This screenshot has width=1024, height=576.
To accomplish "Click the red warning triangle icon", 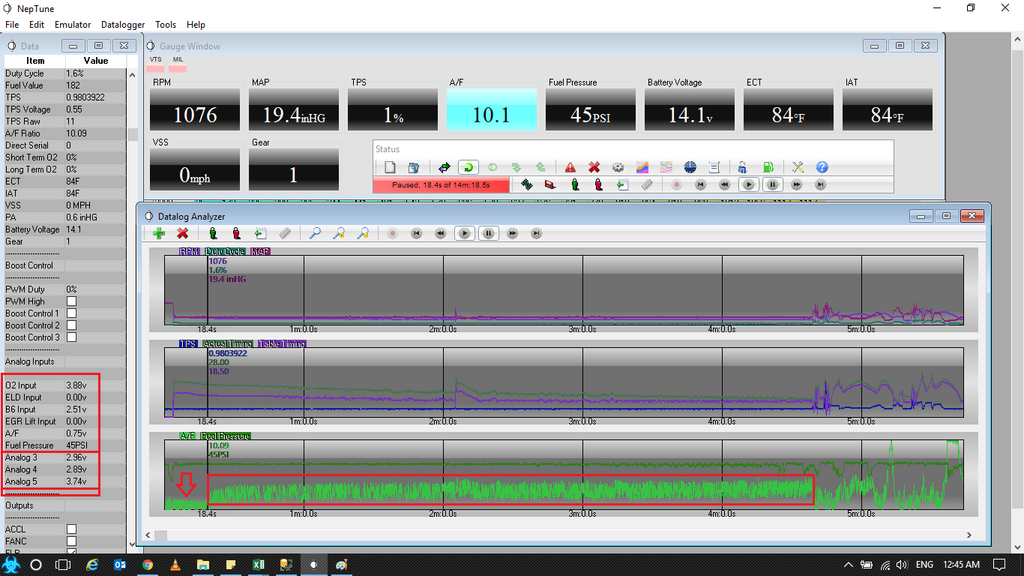I will coord(570,167).
